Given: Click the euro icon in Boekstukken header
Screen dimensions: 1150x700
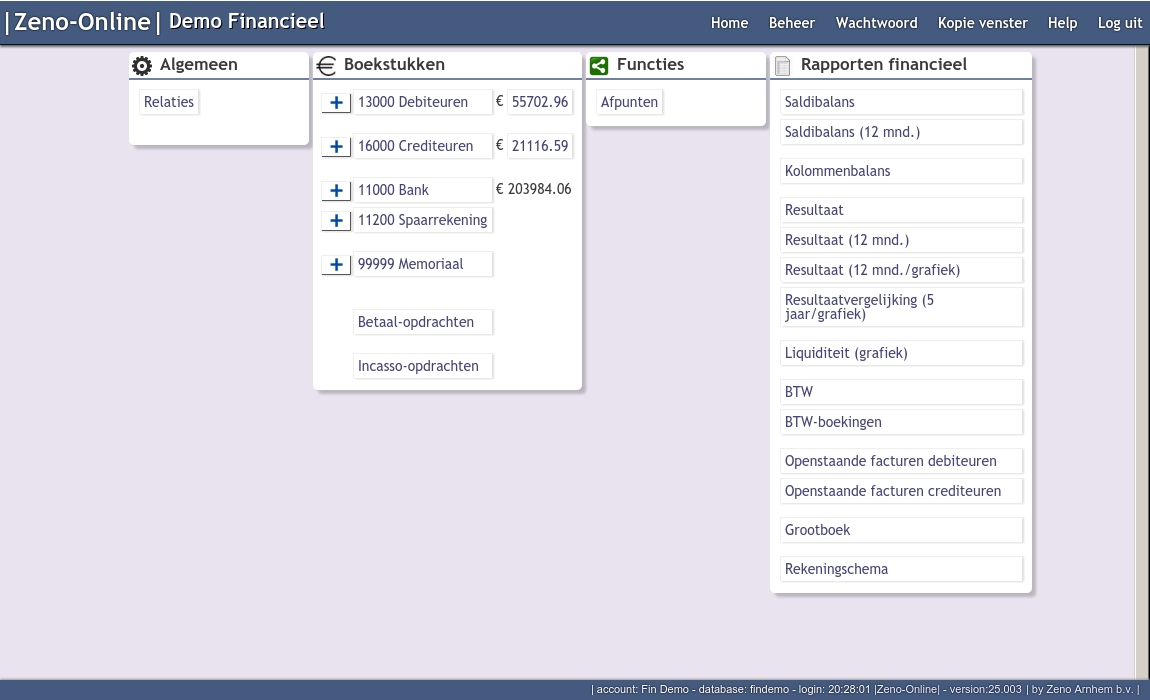Looking at the screenshot, I should pyautogui.click(x=326, y=66).
